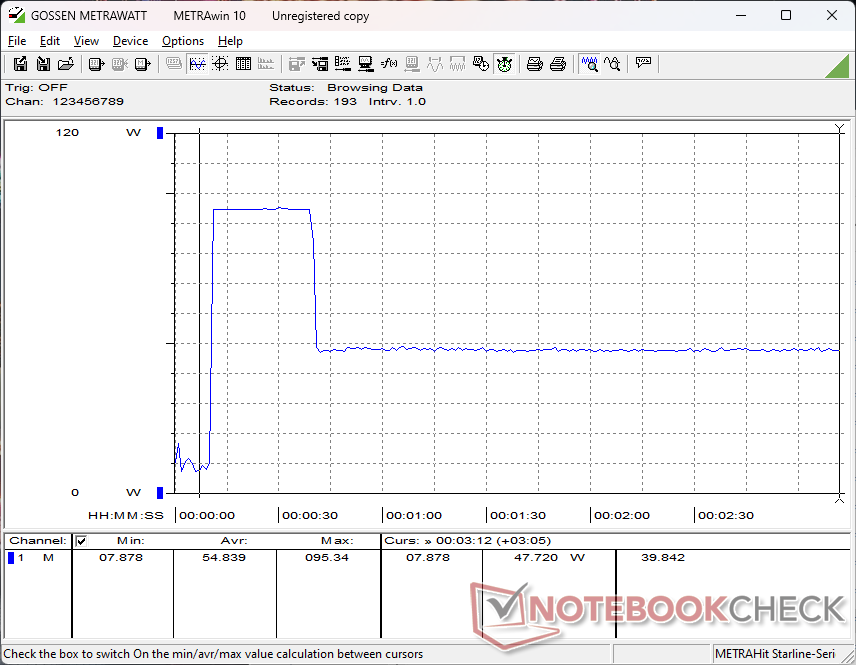Switch to the XY crosshair plot view
This screenshot has height=665, width=856.
click(220, 64)
